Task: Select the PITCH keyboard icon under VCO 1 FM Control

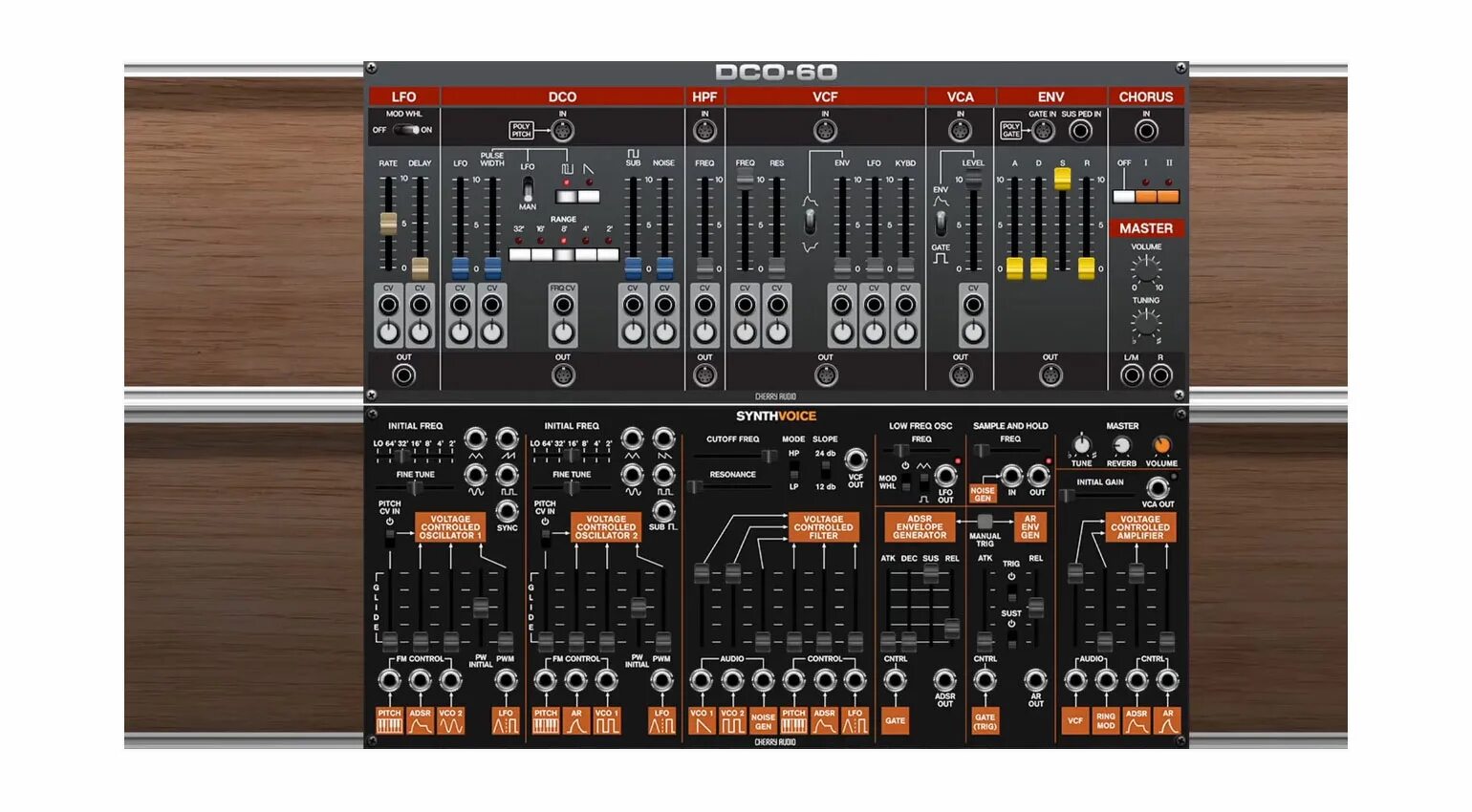Action: point(390,721)
